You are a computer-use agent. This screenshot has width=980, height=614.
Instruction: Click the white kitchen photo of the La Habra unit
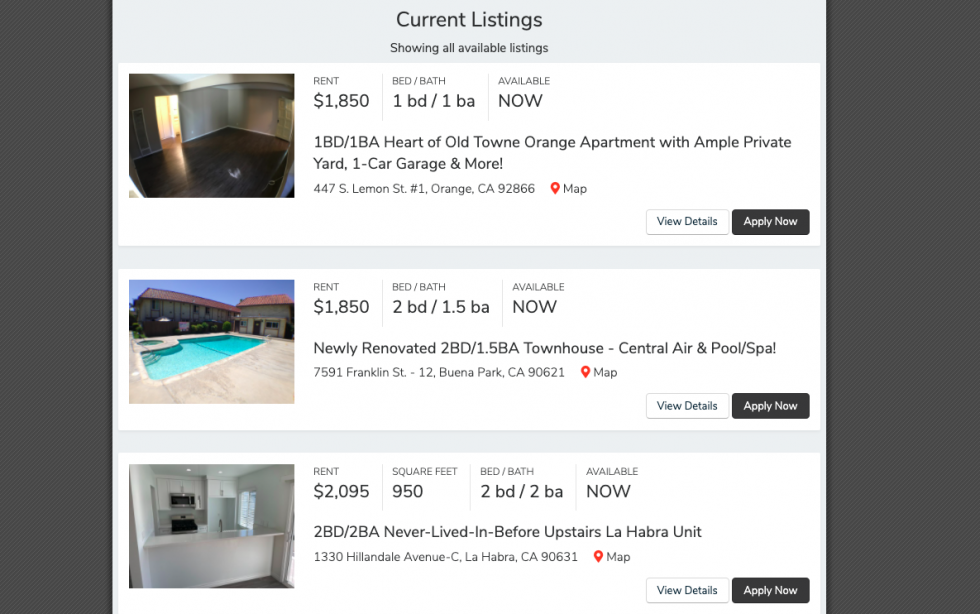click(211, 525)
